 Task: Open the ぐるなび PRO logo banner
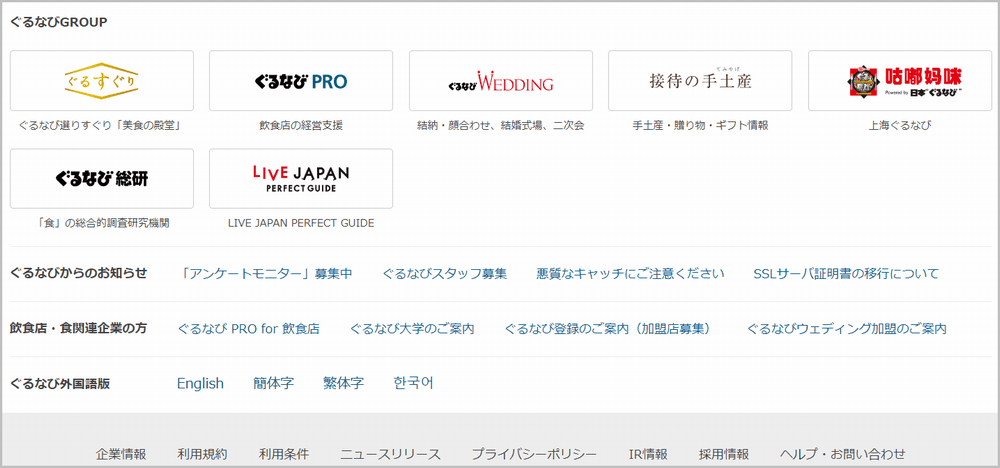pyautogui.click(x=300, y=80)
